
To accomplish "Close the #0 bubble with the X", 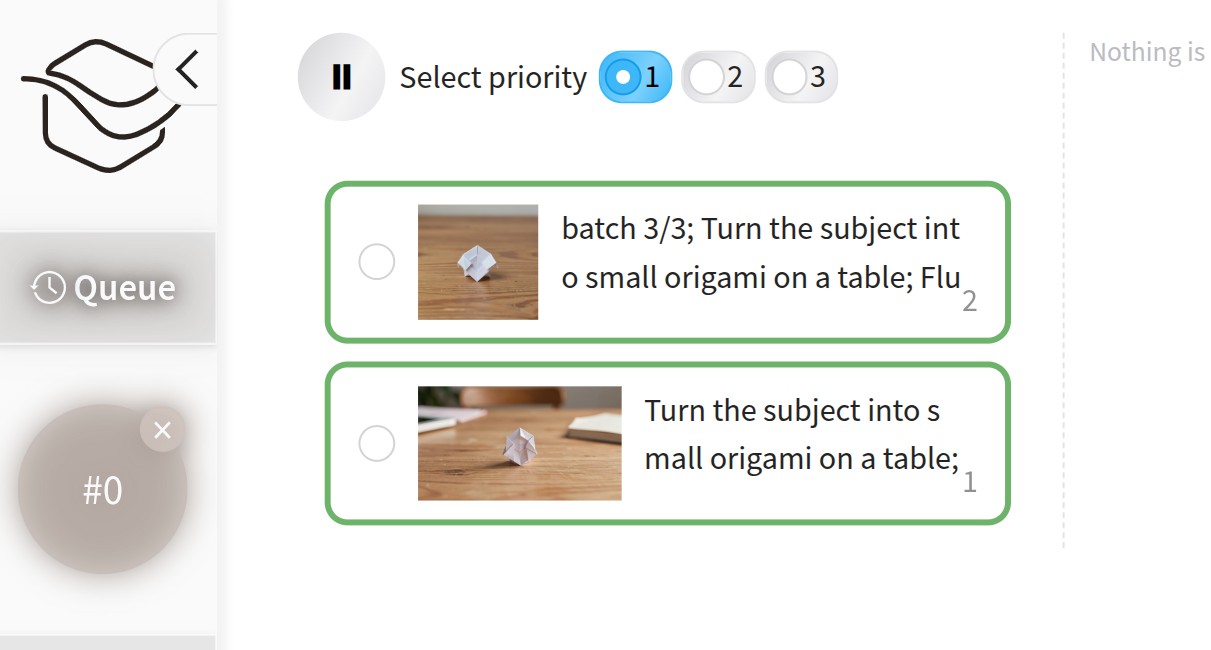I will click(163, 431).
